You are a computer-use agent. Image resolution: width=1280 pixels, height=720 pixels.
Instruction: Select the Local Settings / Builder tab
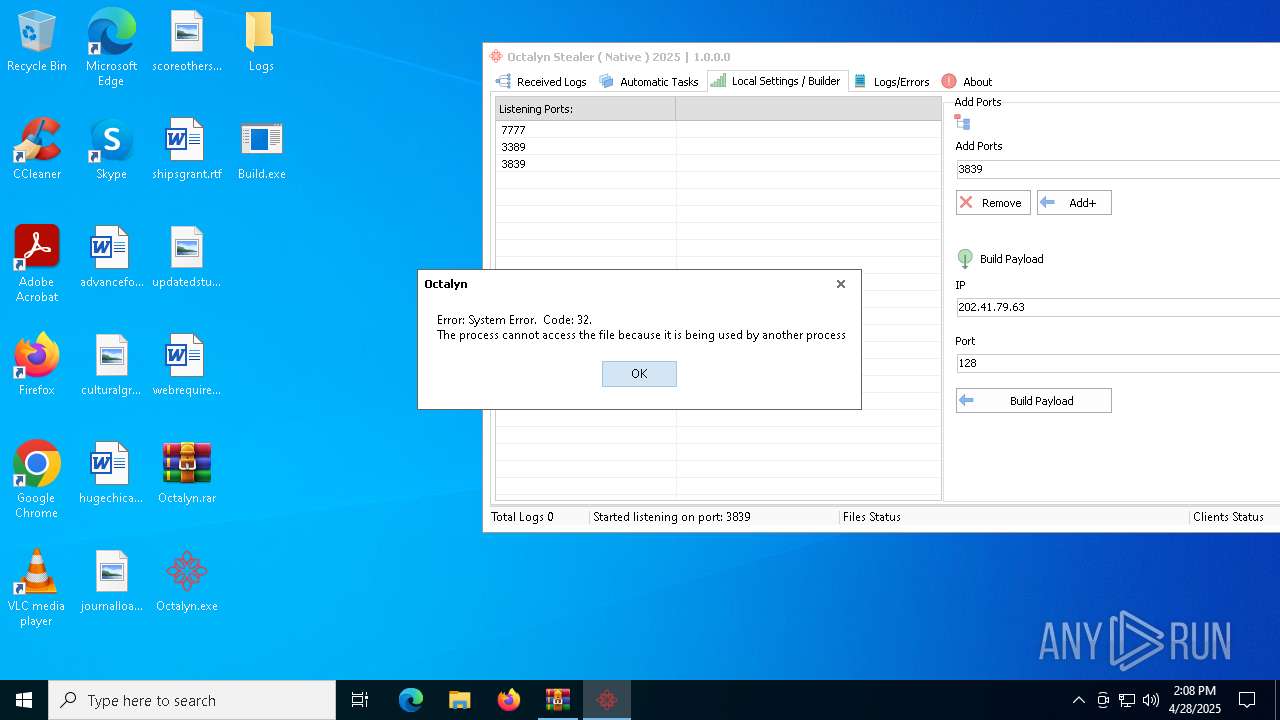[776, 81]
